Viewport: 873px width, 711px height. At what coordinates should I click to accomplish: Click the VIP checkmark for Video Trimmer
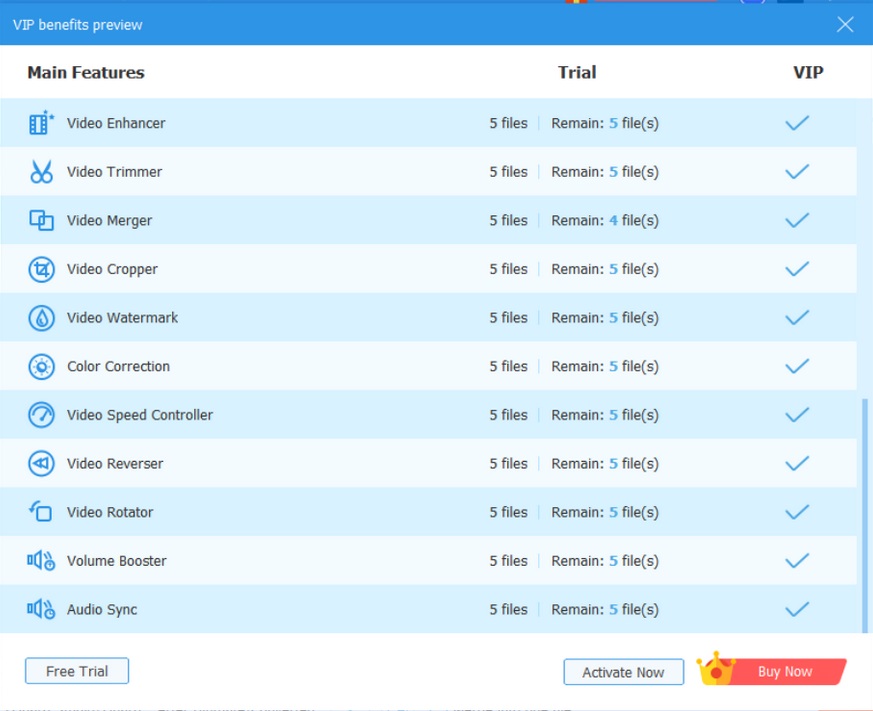pos(797,171)
